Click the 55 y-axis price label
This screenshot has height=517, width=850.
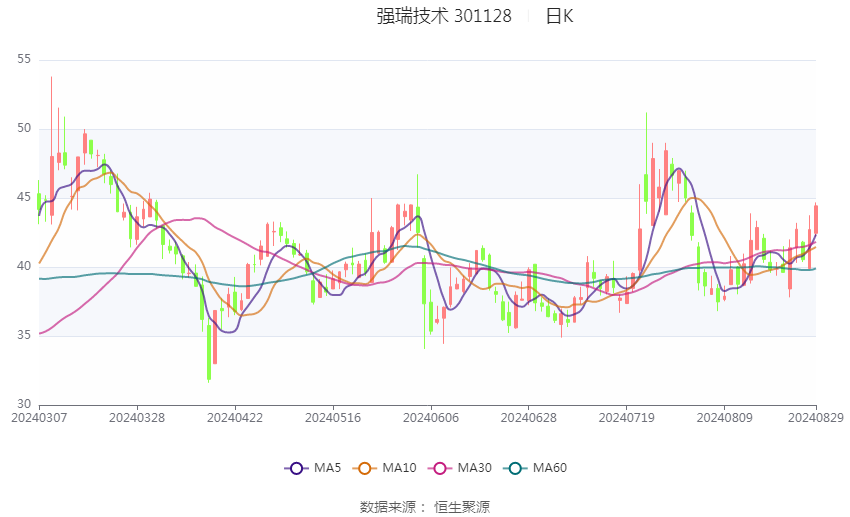click(x=24, y=59)
